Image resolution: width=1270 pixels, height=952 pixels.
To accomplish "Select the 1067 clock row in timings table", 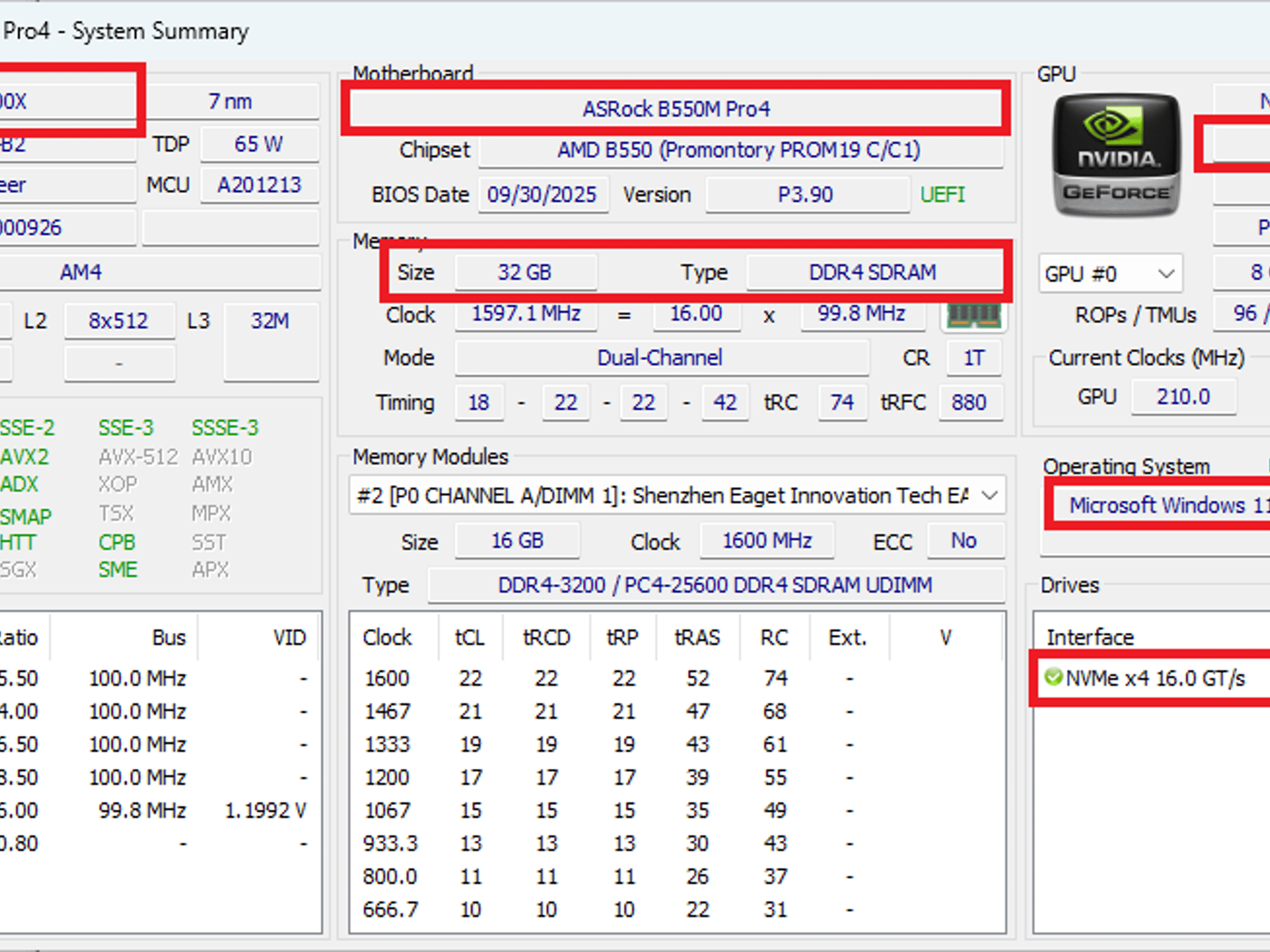I will click(677, 810).
